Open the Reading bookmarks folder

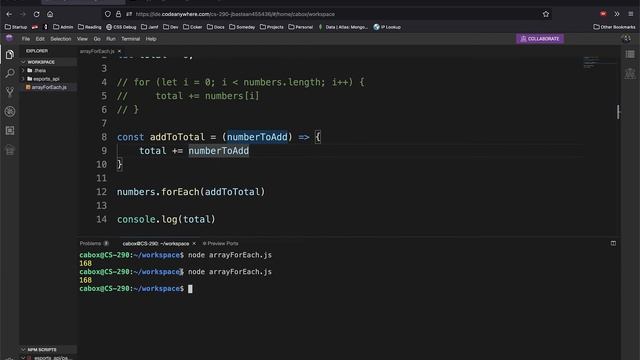[89, 27]
